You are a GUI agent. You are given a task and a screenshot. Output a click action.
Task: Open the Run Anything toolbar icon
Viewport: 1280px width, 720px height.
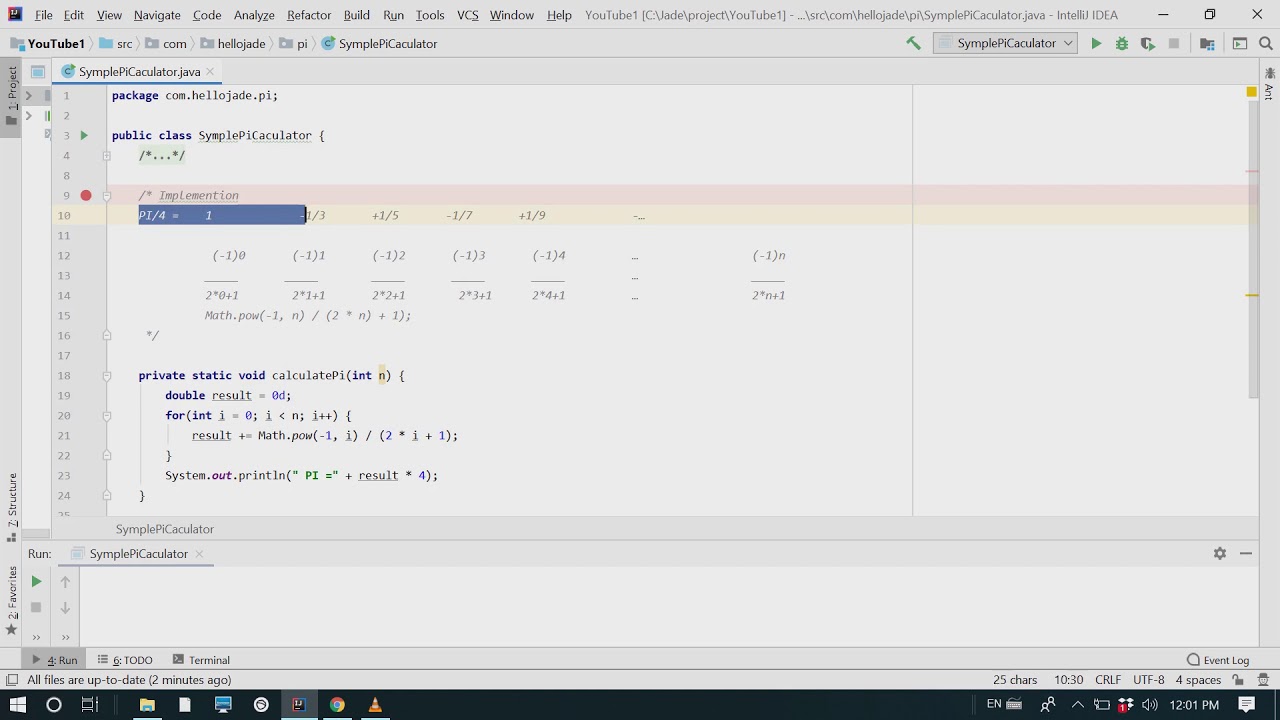pyautogui.click(x=1240, y=43)
